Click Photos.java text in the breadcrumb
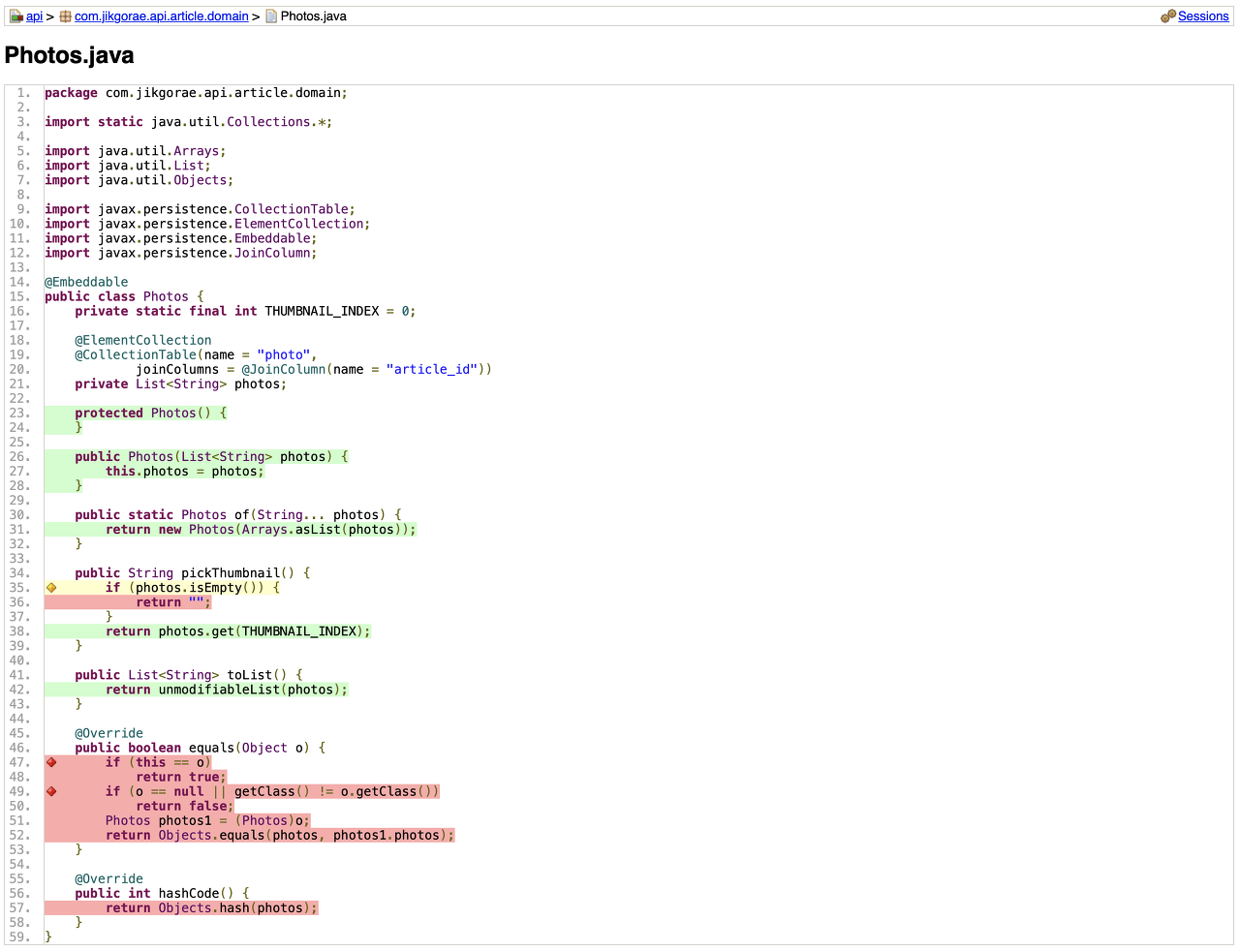The height and width of the screenshot is (952, 1240). pos(314,16)
